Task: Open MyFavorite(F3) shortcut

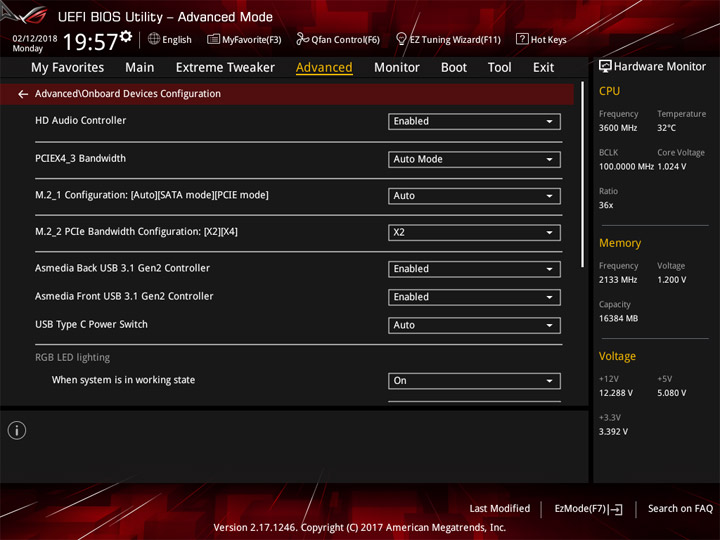Action: (244, 39)
